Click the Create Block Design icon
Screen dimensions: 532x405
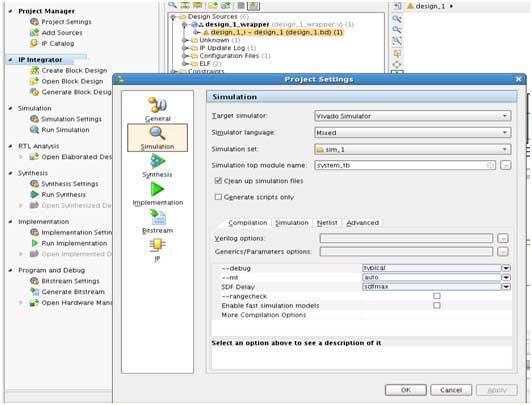click(x=34, y=70)
